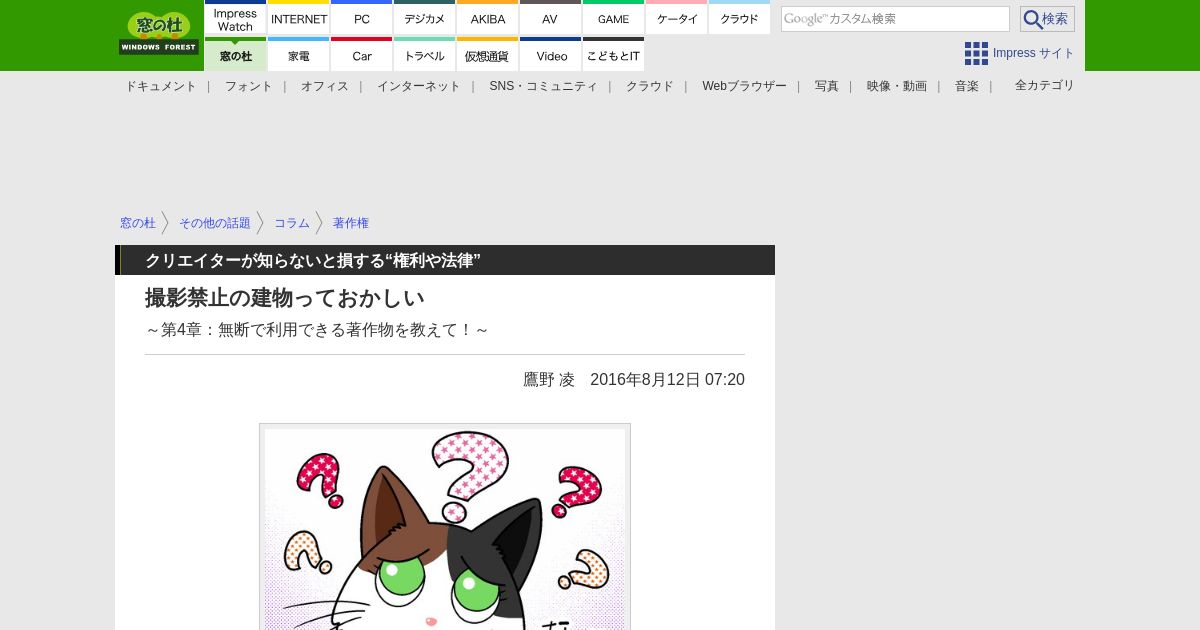Click 窓の杜 breadcrumb link
Screen dimensions: 1200x630
click(138, 223)
